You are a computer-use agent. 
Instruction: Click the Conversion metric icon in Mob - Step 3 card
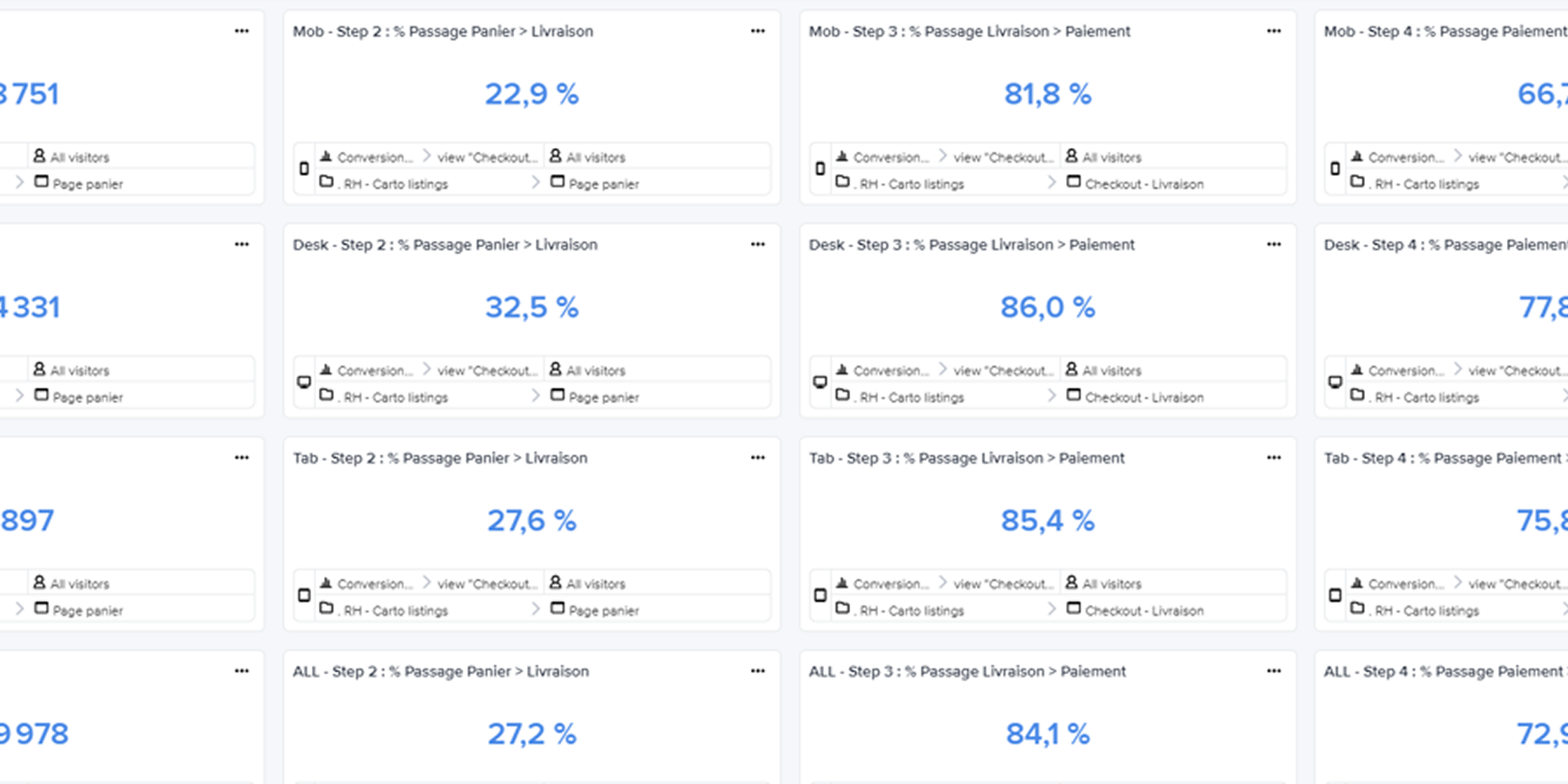(x=842, y=157)
